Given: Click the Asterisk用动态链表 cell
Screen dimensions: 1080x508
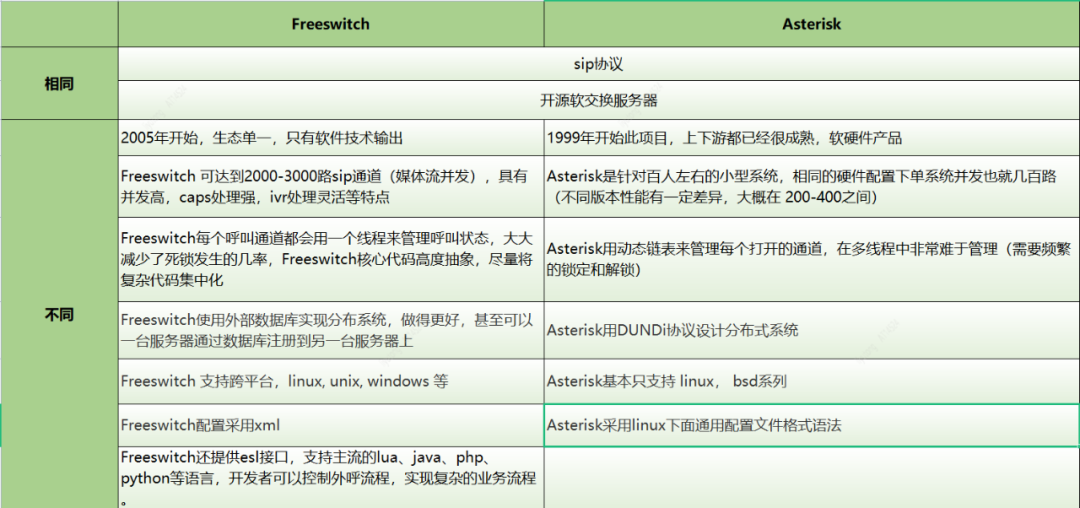Looking at the screenshot, I should click(x=811, y=259).
